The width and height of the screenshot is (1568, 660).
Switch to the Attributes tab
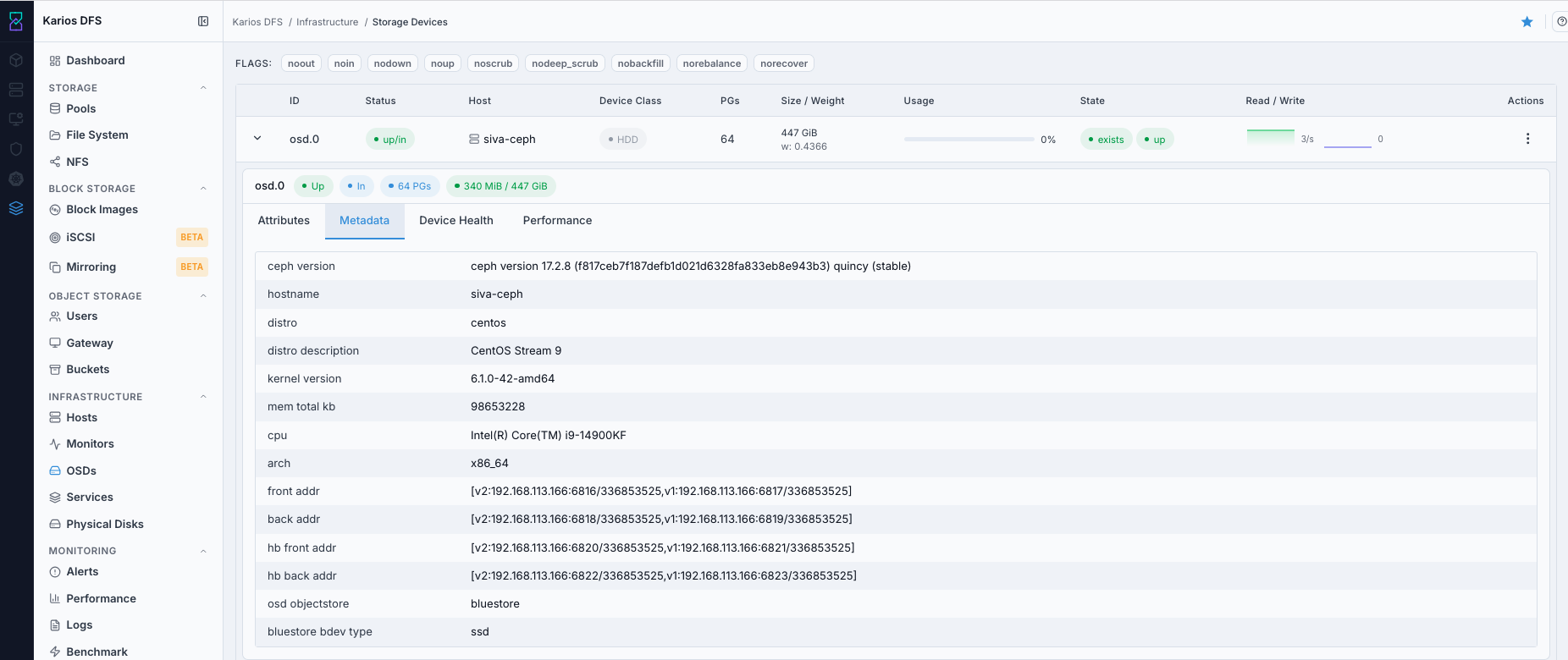pos(284,221)
